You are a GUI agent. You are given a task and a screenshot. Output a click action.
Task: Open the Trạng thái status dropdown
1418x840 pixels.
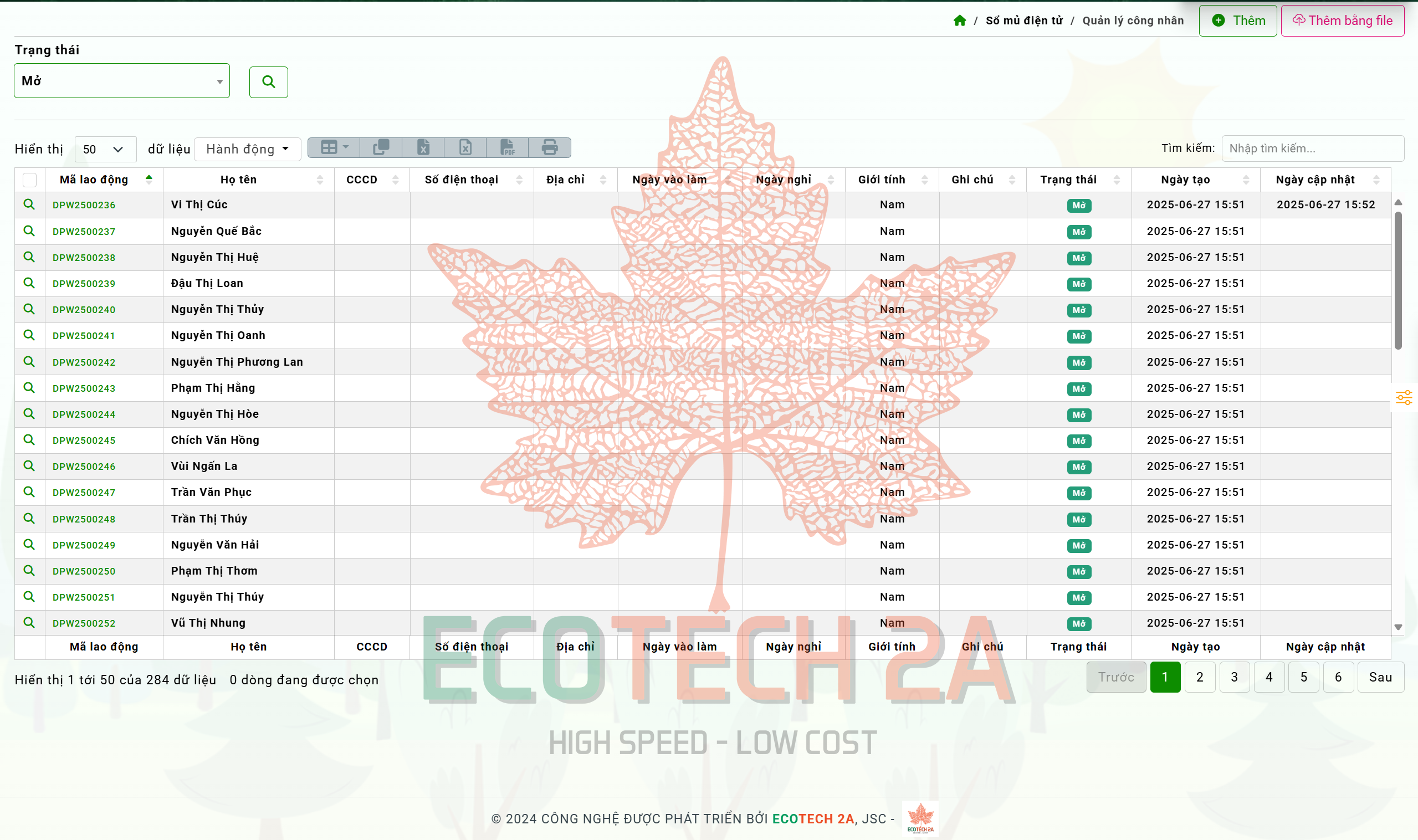click(122, 81)
